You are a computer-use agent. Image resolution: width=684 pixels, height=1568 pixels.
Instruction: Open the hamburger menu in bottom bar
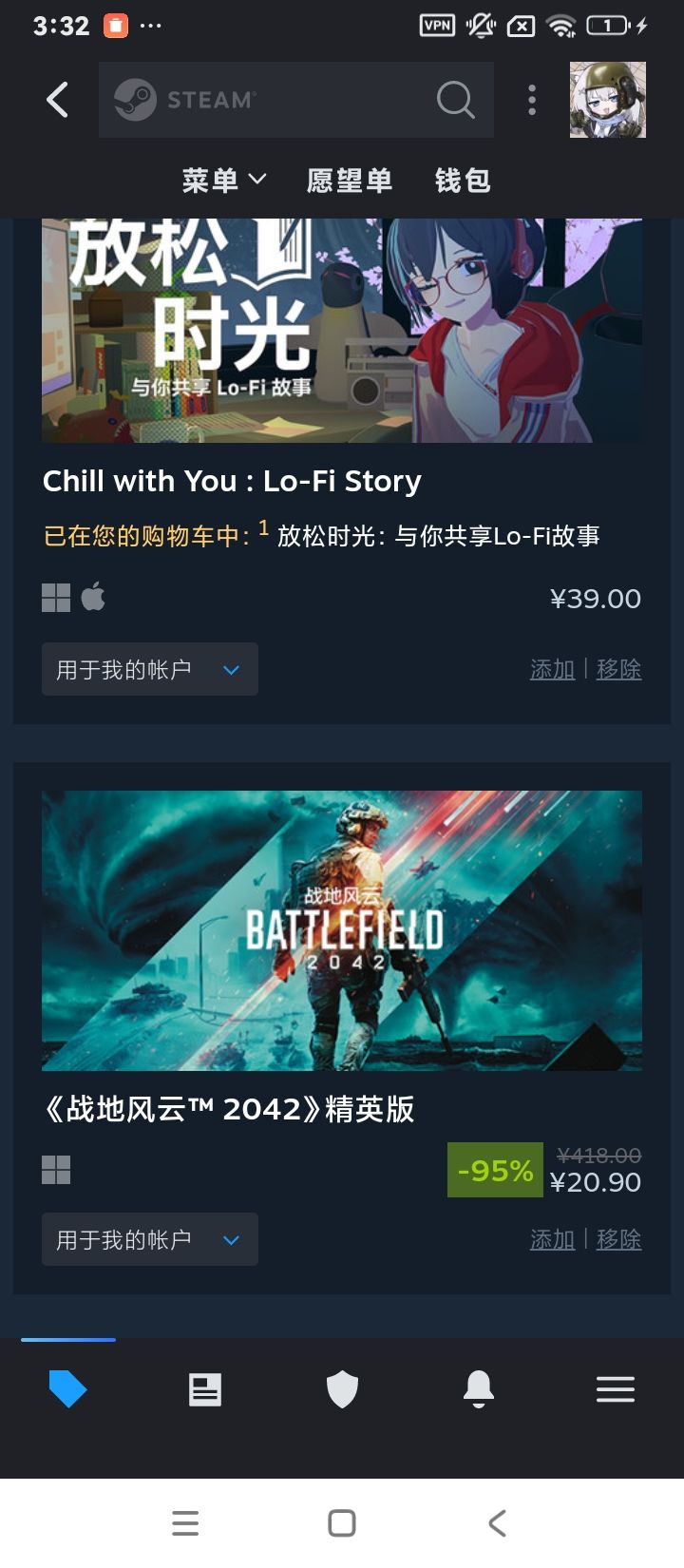tap(615, 1389)
